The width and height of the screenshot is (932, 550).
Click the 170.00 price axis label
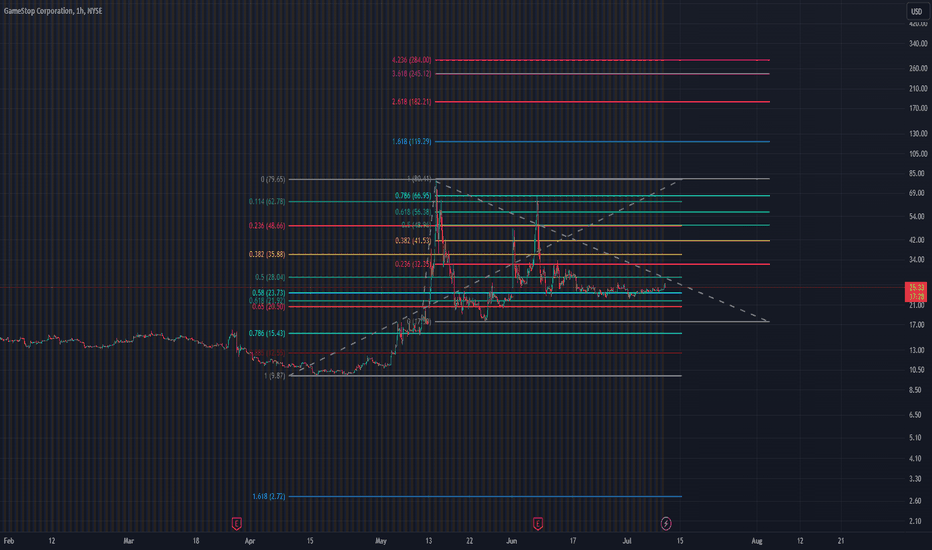(x=918, y=108)
